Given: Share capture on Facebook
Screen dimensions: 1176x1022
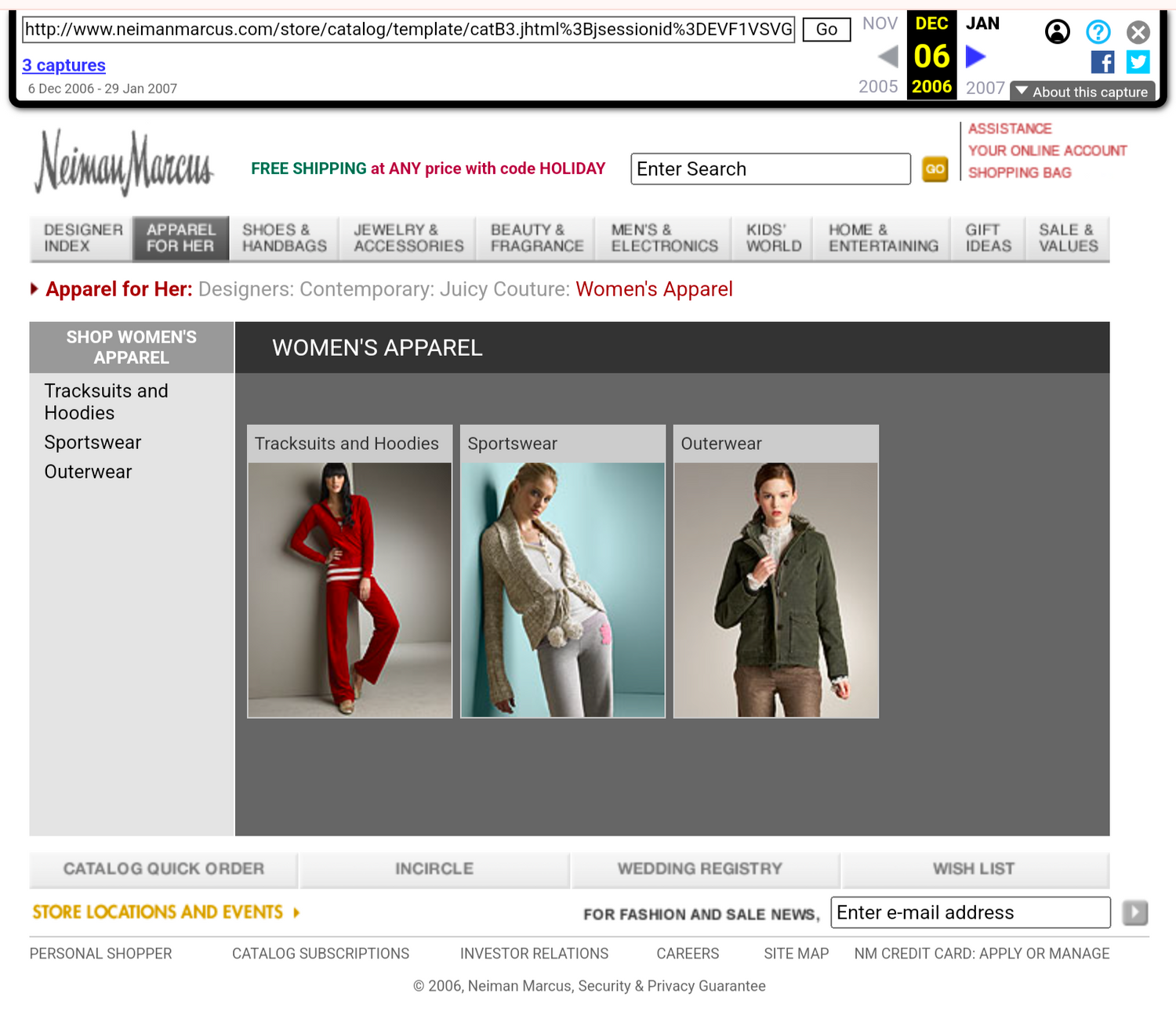Looking at the screenshot, I should (1102, 62).
